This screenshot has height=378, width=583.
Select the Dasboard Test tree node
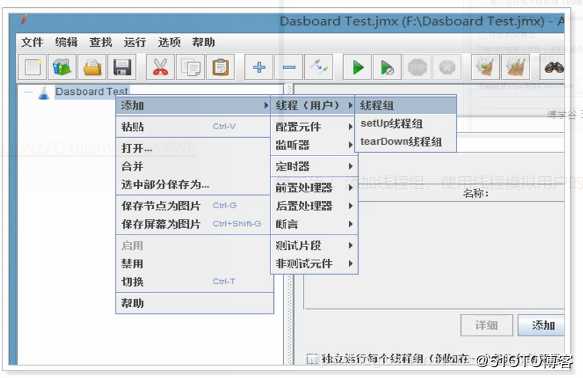tap(91, 91)
